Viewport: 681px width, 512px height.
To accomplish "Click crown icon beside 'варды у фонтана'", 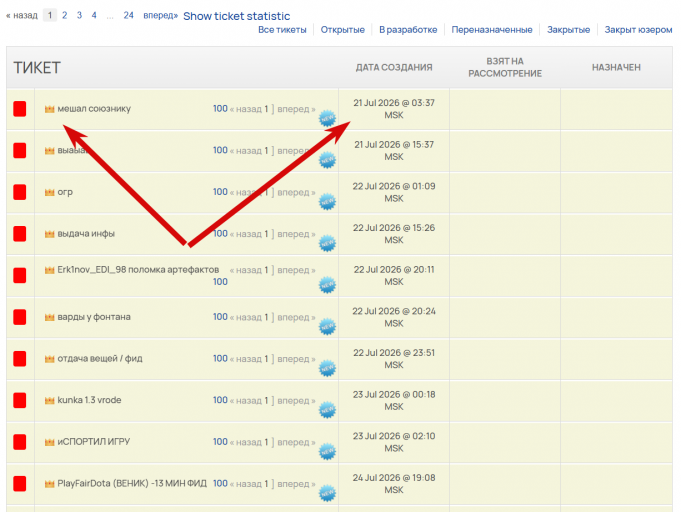I will pos(50,317).
